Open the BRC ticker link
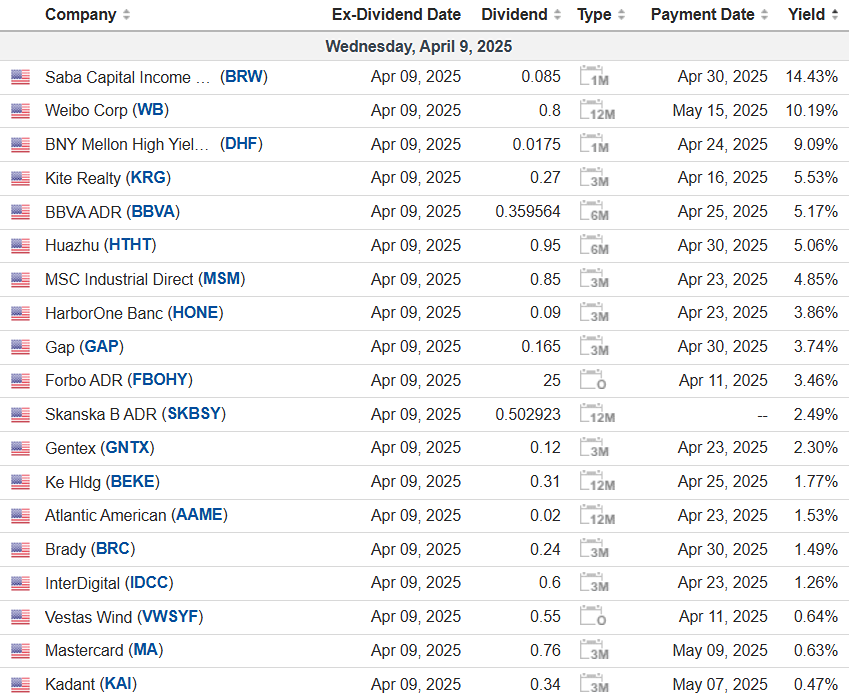849x697 pixels. 113,549
